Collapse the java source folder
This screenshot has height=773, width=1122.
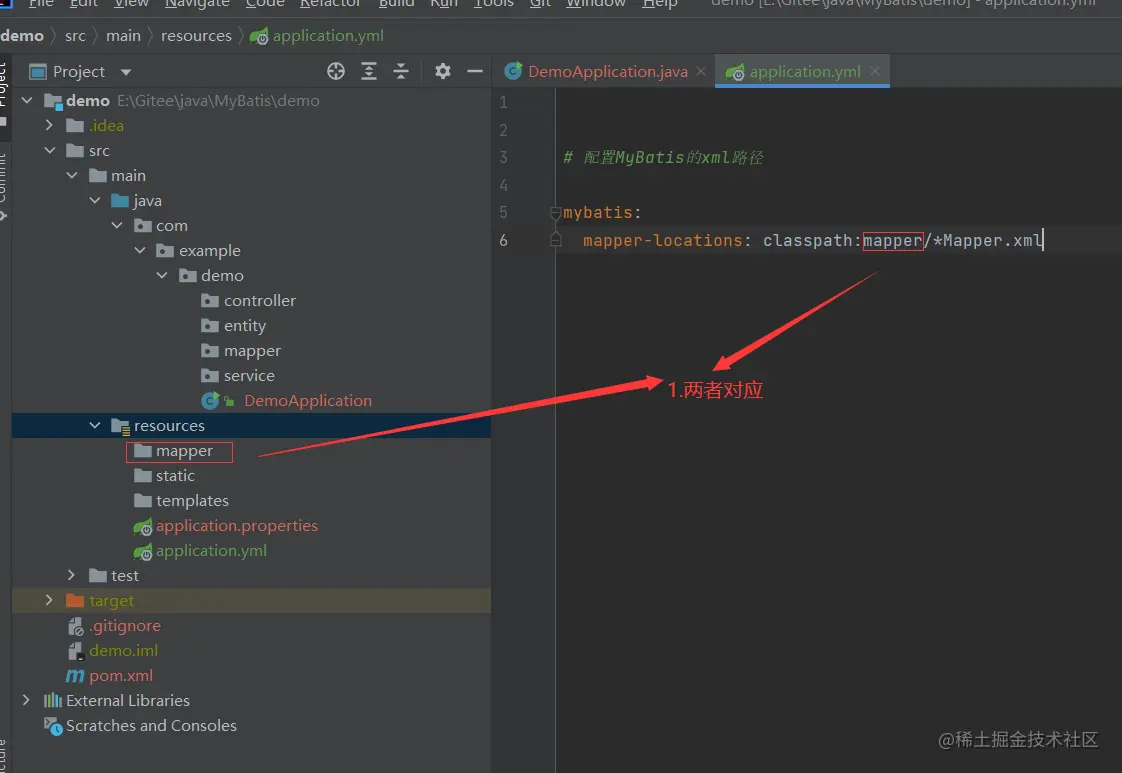click(94, 200)
